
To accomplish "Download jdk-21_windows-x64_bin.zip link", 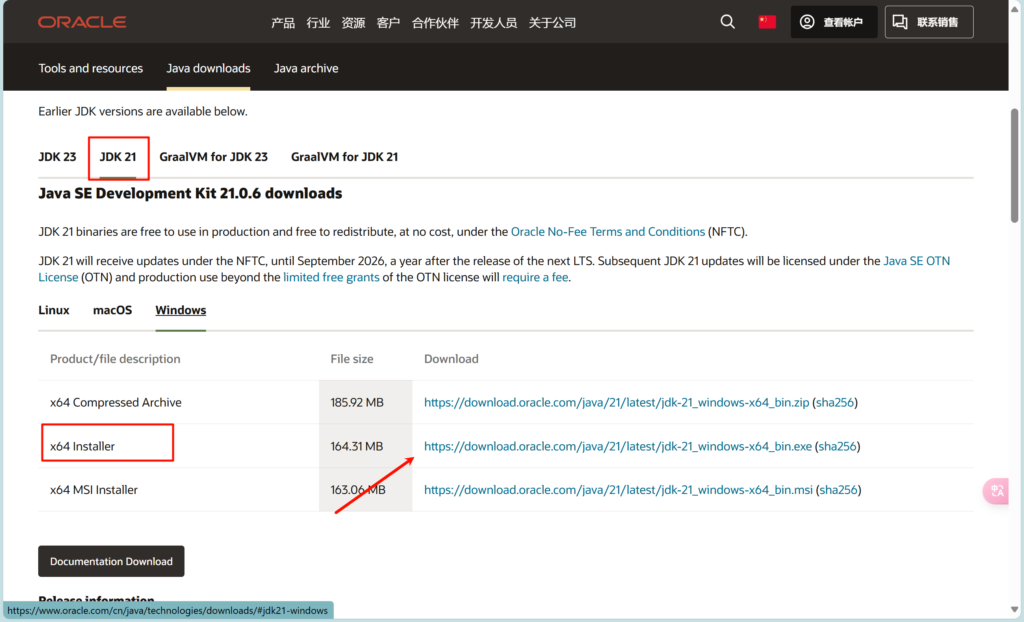I will pos(616,402).
